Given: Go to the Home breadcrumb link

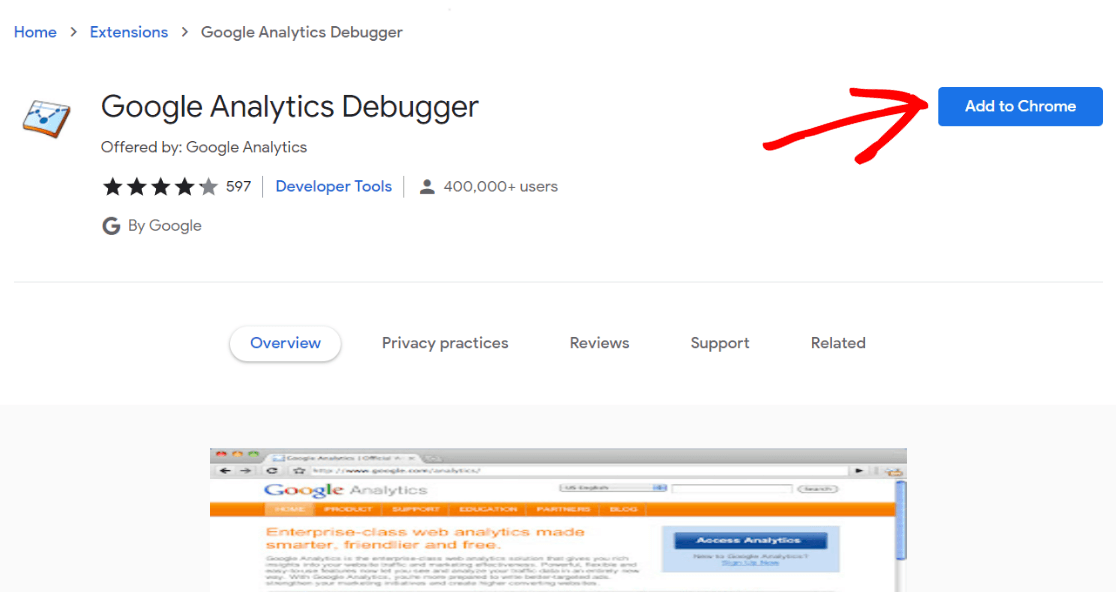Looking at the screenshot, I should point(35,32).
